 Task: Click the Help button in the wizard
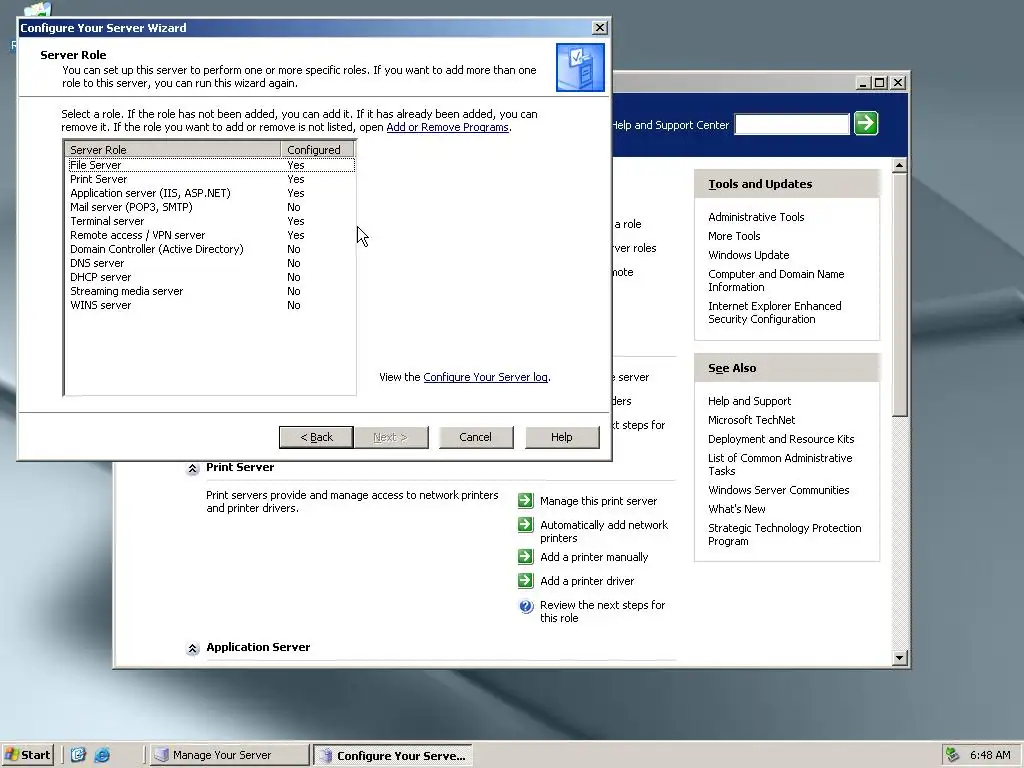pyautogui.click(x=562, y=437)
